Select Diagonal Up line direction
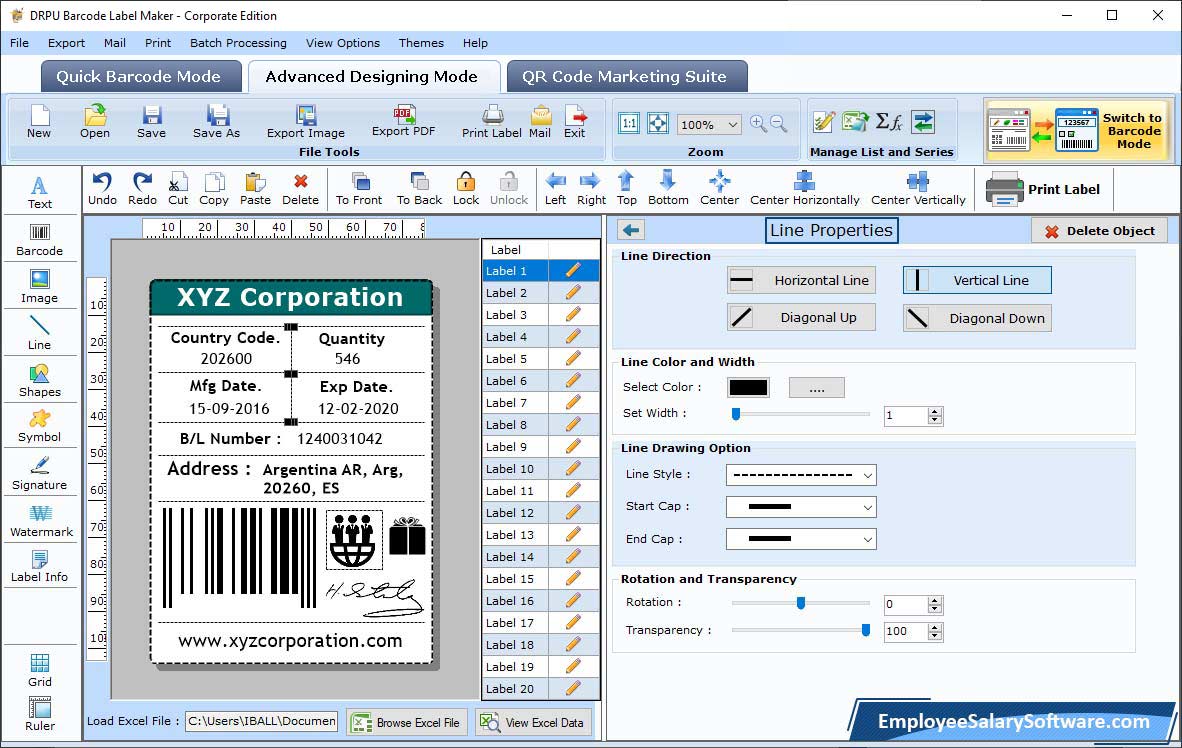Viewport: 1182px width, 748px height. 801,317
